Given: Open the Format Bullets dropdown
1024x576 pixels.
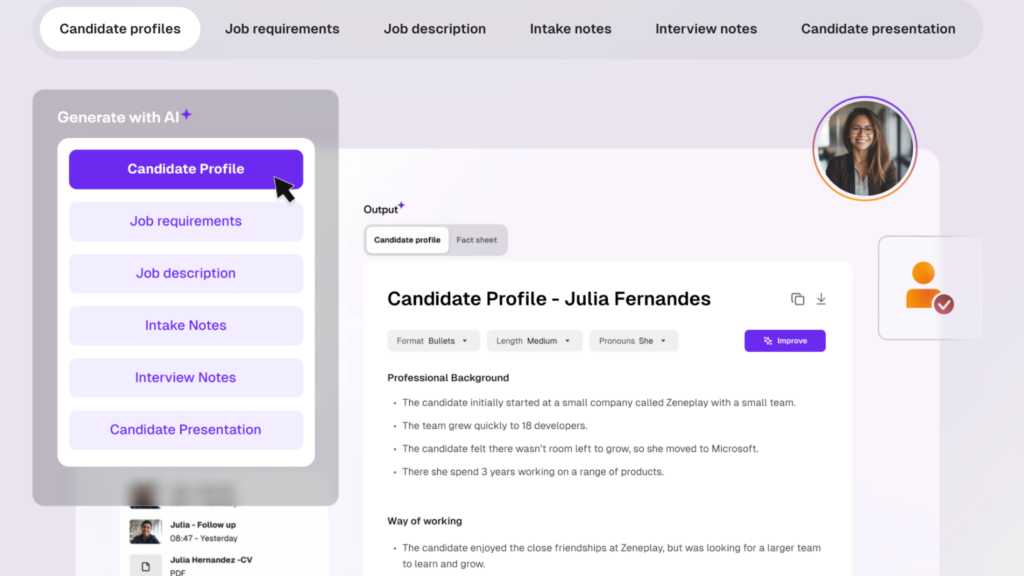Looking at the screenshot, I should coord(433,341).
